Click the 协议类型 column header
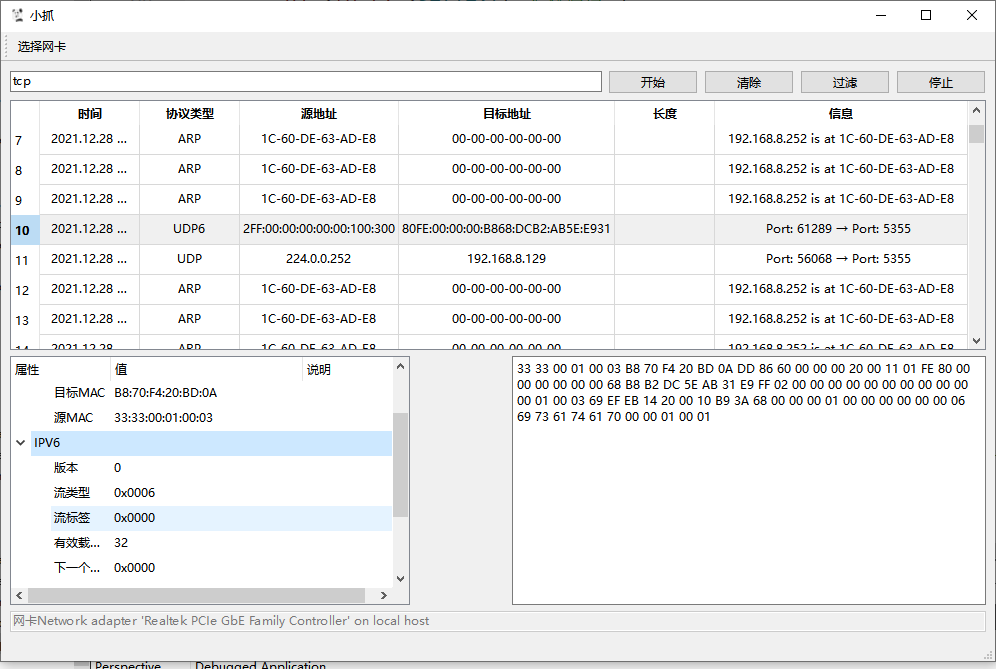 tap(188, 113)
